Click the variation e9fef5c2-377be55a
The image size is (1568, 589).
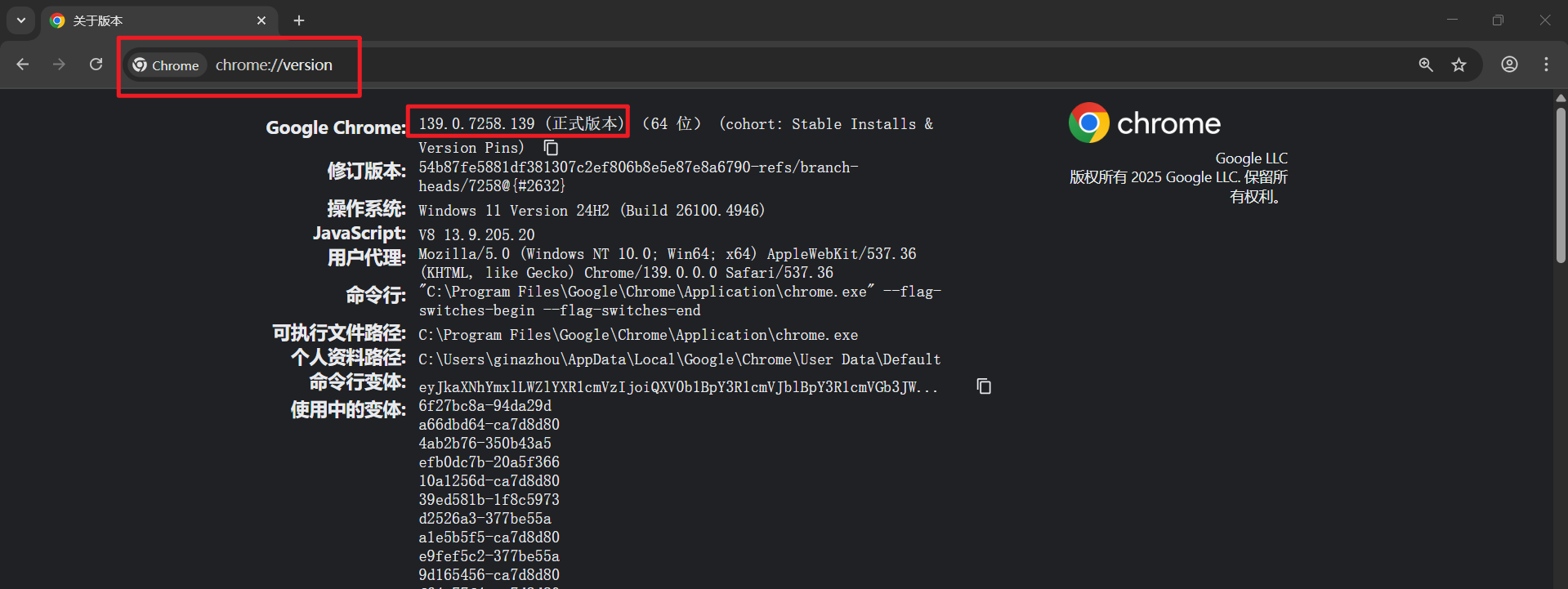click(x=489, y=556)
